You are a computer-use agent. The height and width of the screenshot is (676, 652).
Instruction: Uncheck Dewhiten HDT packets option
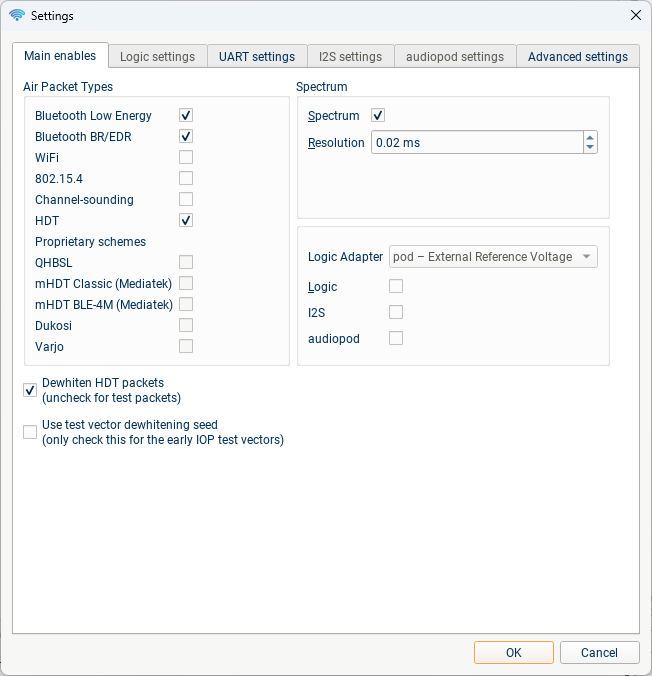pyautogui.click(x=30, y=390)
